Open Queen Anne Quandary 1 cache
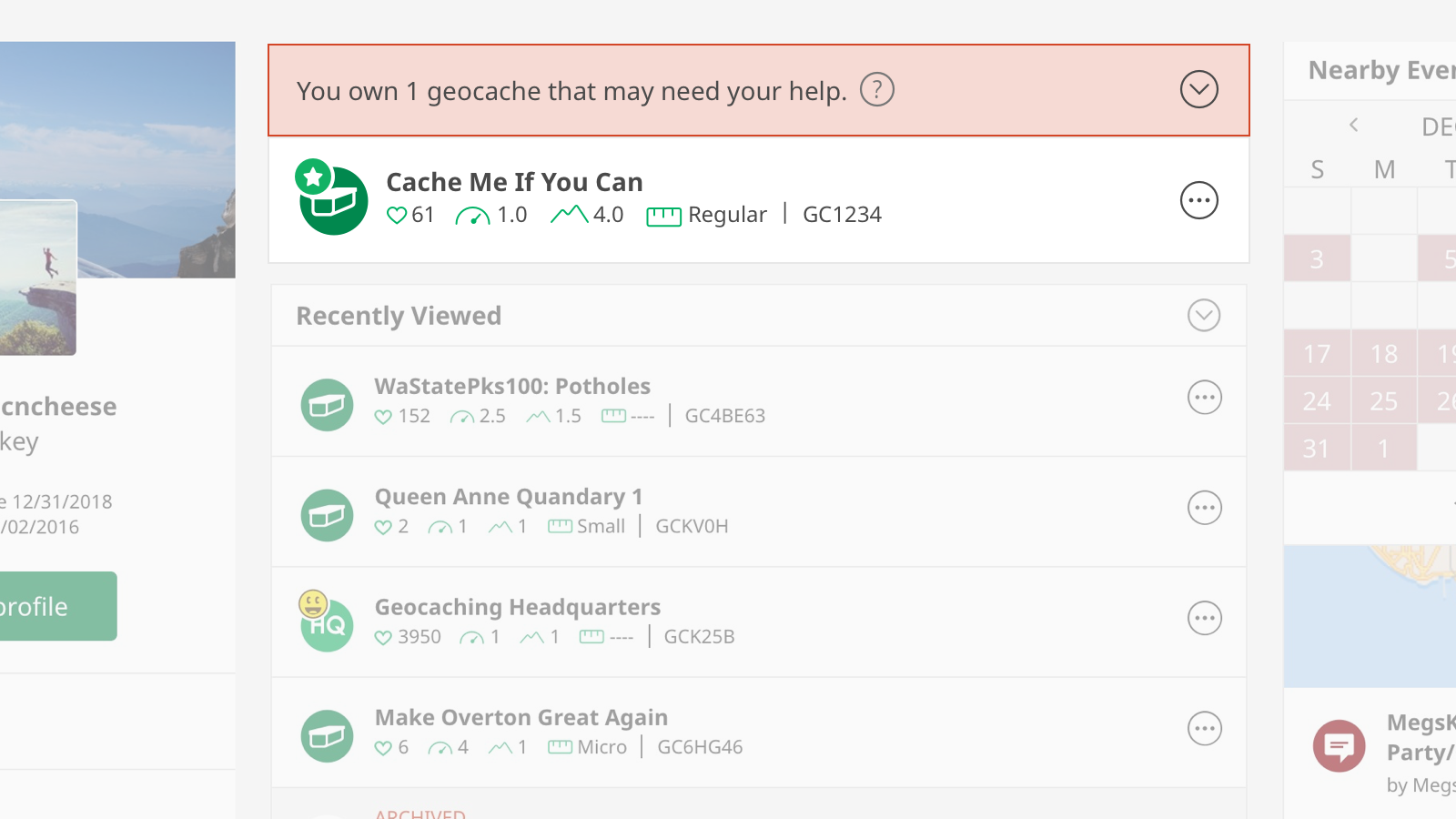This screenshot has width=1456, height=819. (x=508, y=497)
